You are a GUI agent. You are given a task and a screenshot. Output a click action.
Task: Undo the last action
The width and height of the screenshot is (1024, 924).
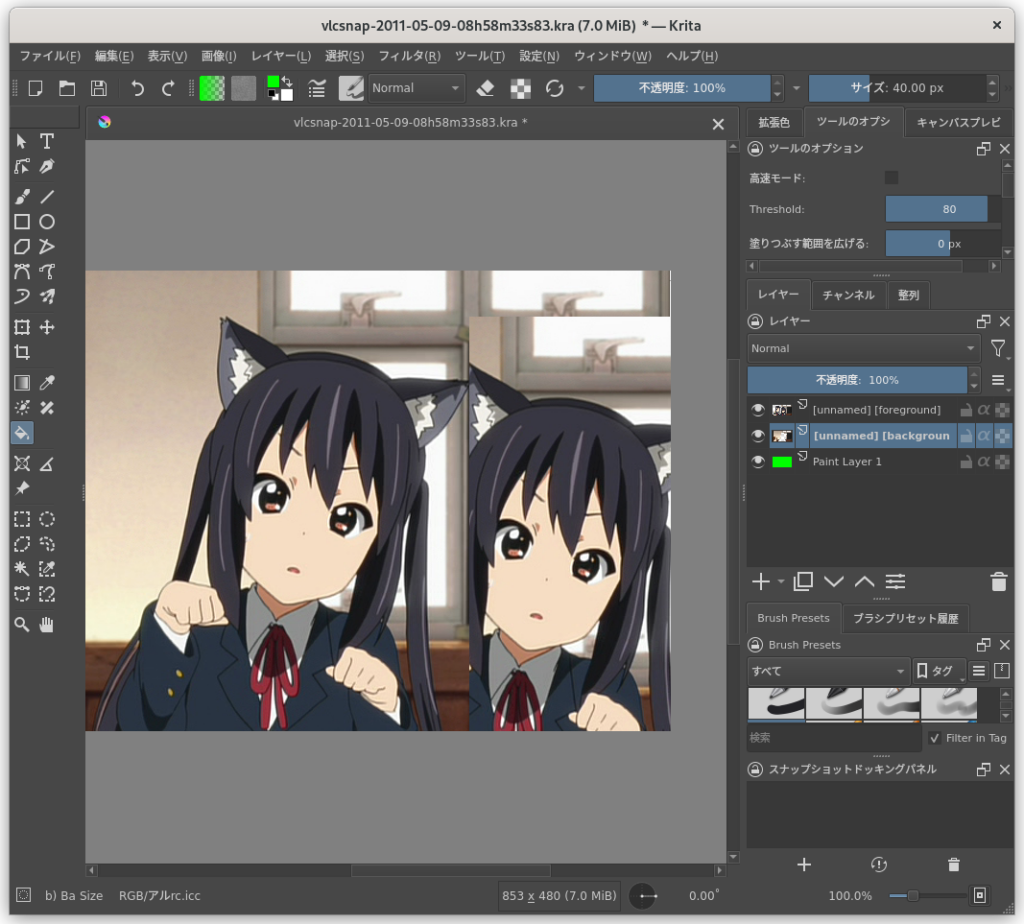tap(137, 88)
